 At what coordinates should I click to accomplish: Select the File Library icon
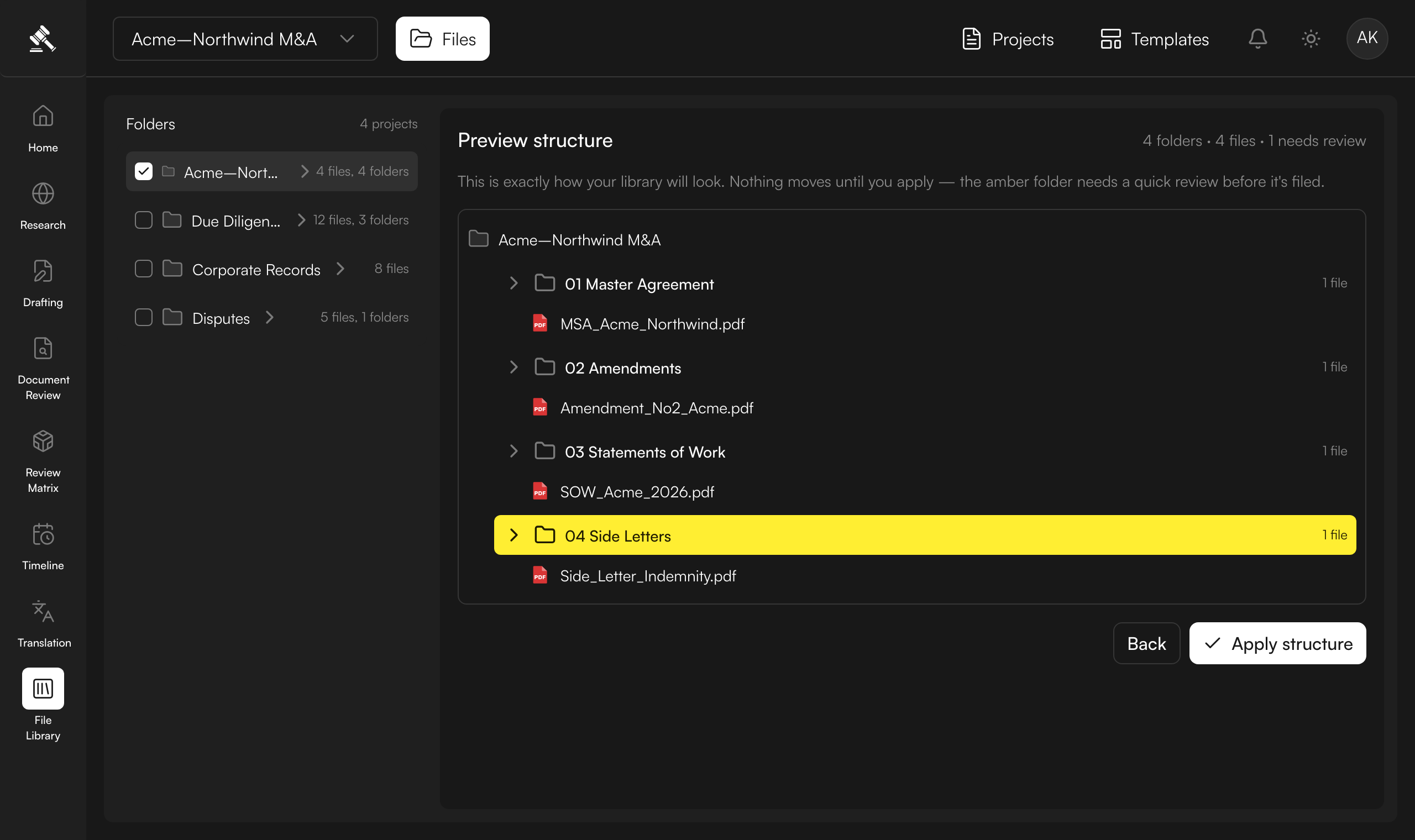pos(43,688)
